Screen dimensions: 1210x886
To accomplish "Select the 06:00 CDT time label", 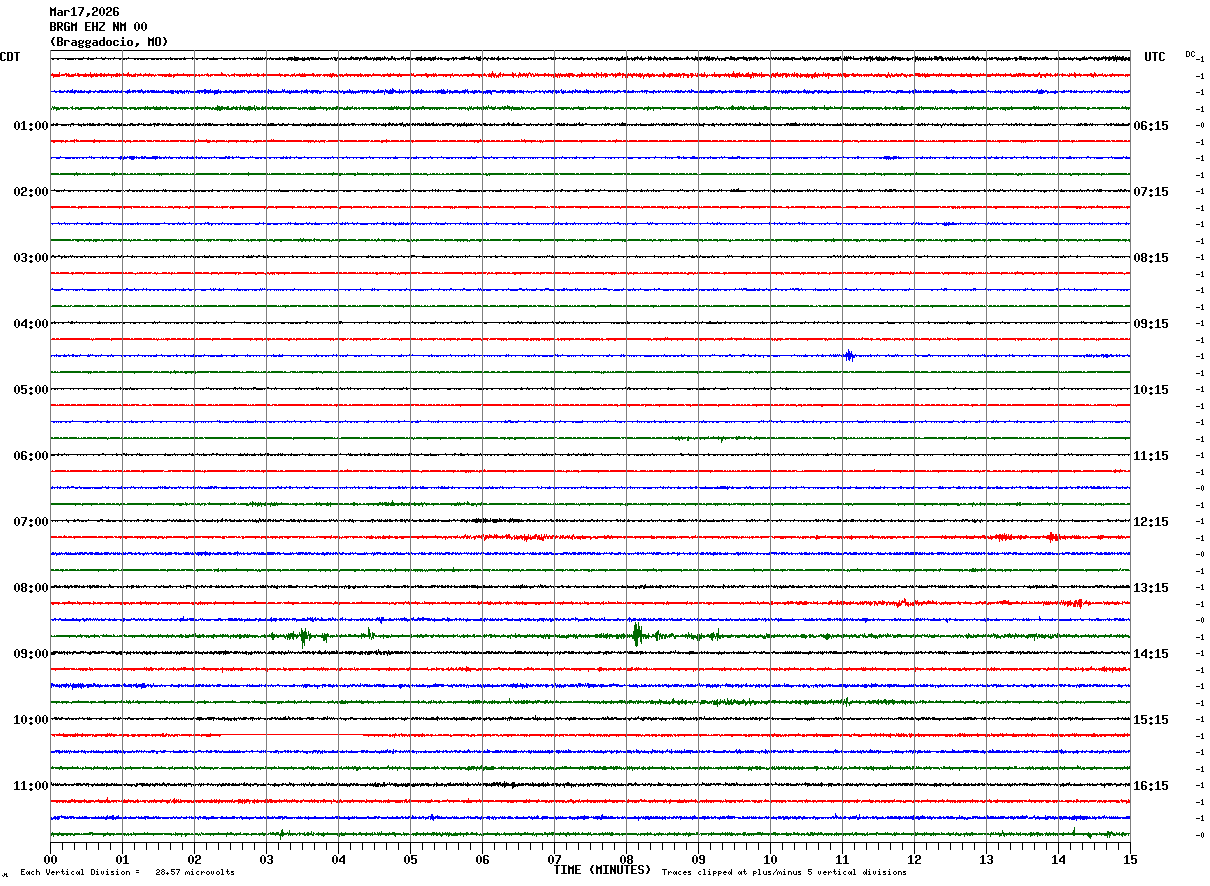I will tap(30, 455).
